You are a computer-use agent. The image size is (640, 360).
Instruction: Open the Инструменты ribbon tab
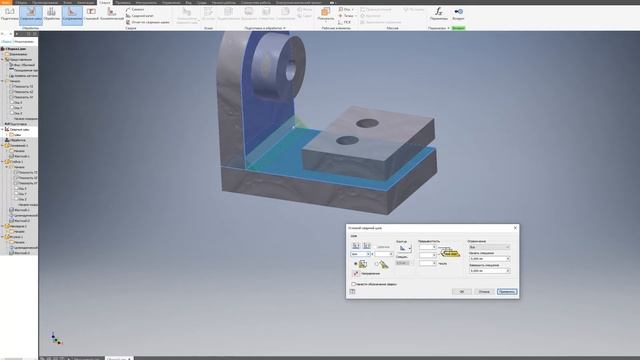(x=146, y=2)
